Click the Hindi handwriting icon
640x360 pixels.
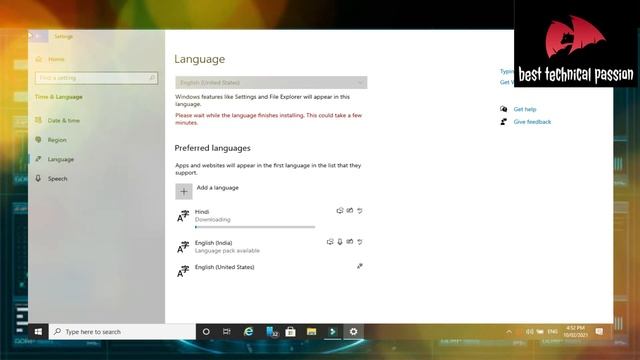pos(350,211)
